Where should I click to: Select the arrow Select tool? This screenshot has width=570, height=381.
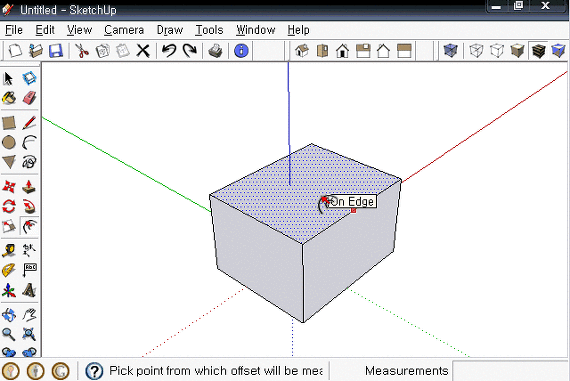(8, 78)
